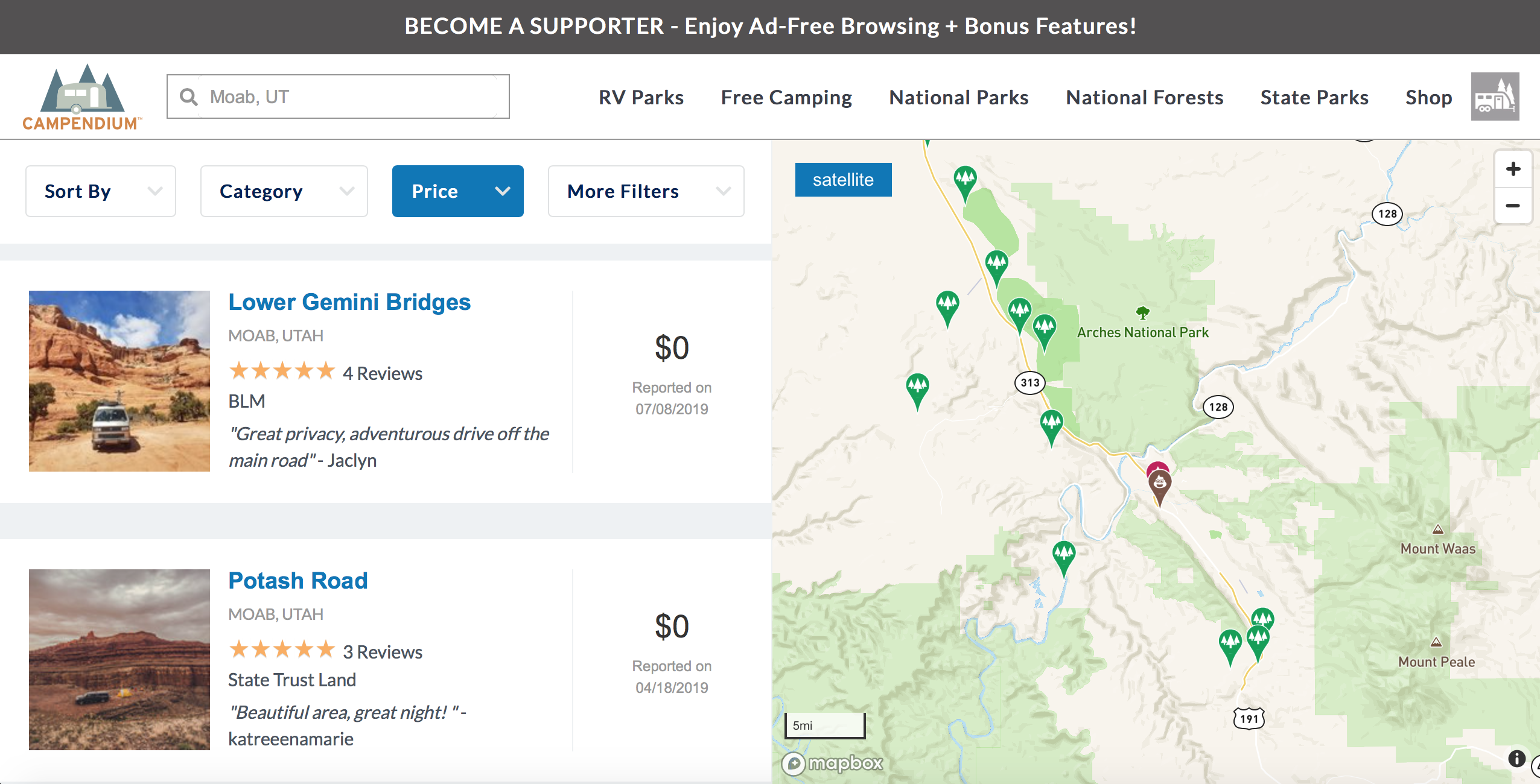Click the Campendium logo

82,97
